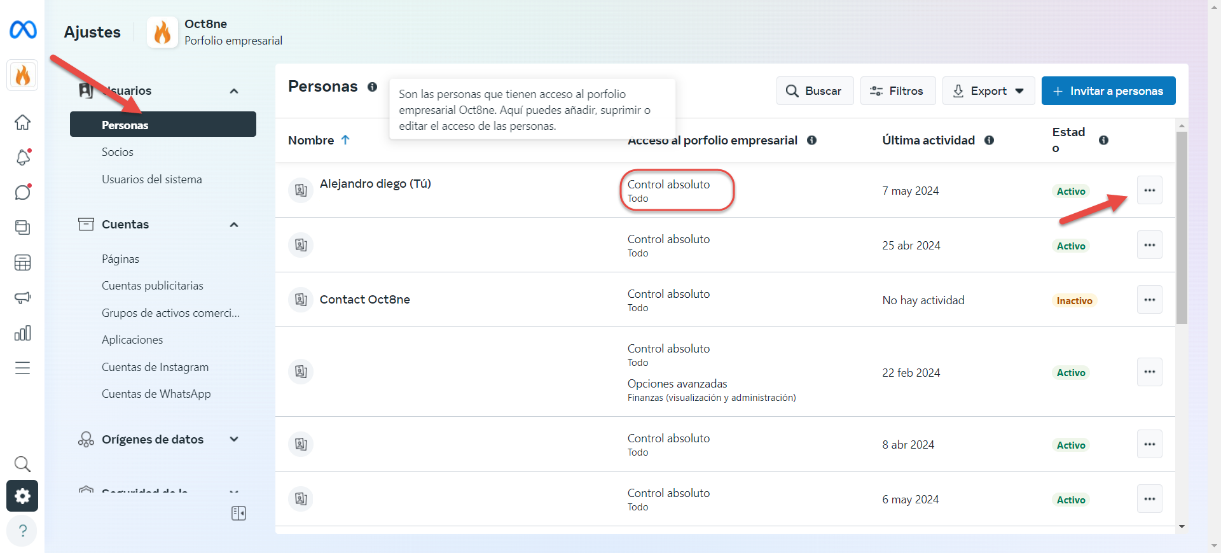The image size is (1221, 553).
Task: Click Invitar a personas button
Action: [1108, 91]
